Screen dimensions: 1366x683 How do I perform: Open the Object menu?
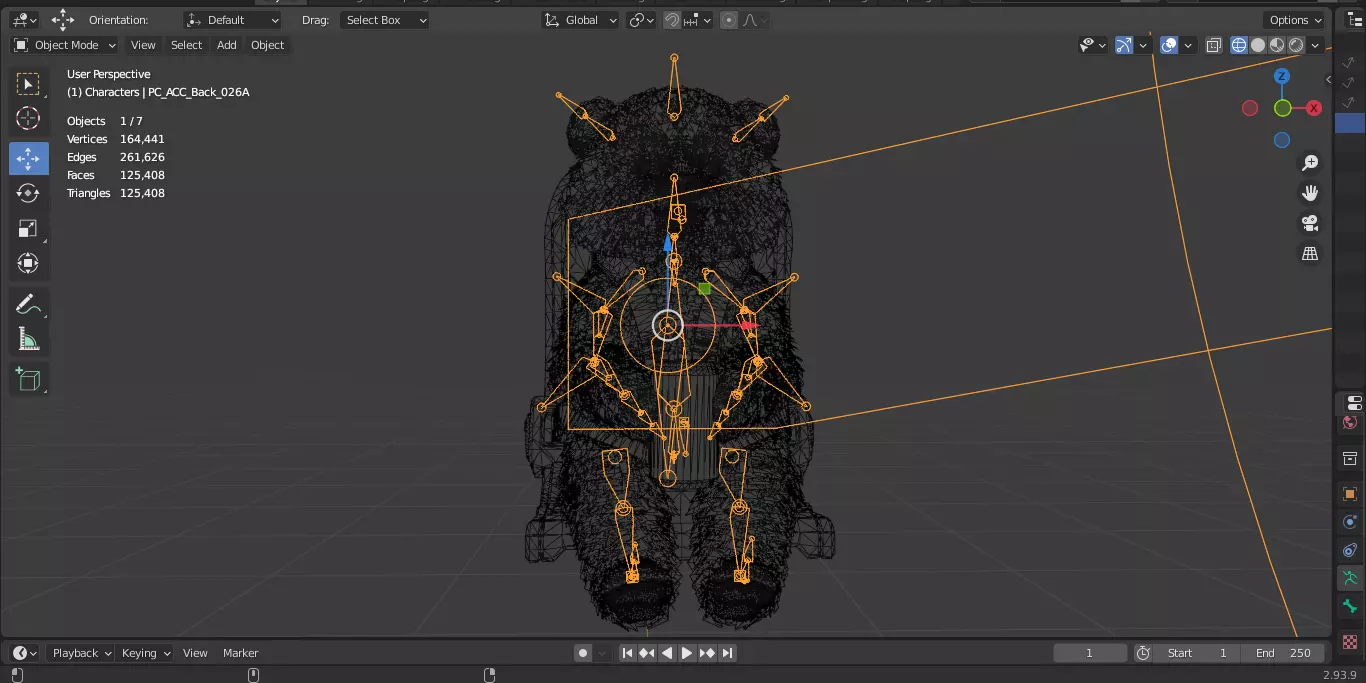pos(267,45)
